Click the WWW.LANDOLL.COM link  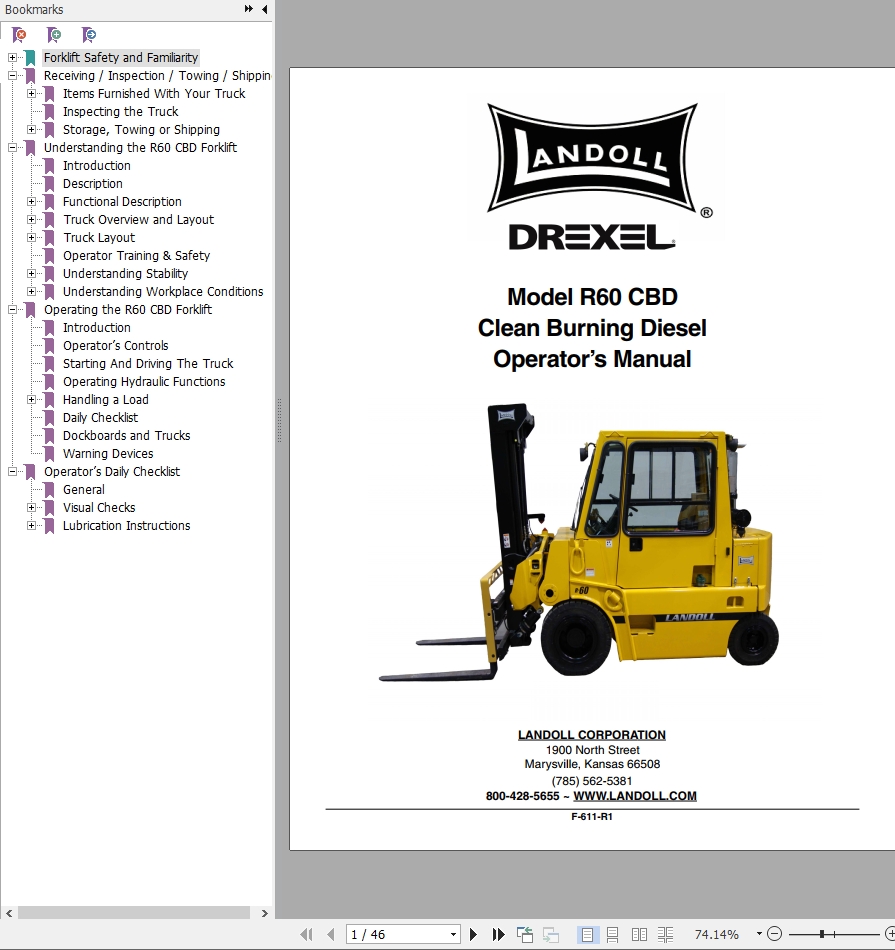coord(634,796)
